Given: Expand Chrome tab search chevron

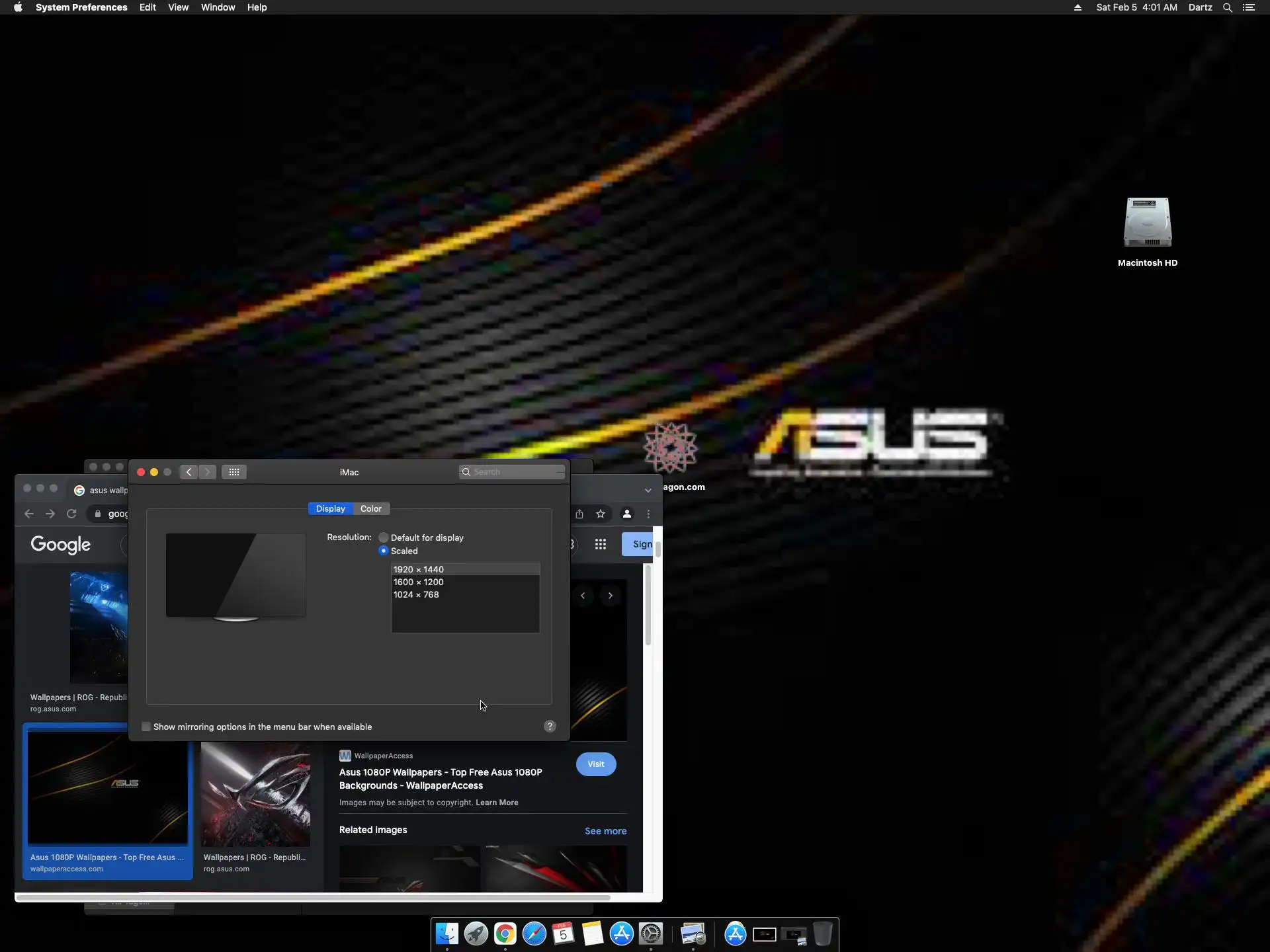Looking at the screenshot, I should 648,491.
